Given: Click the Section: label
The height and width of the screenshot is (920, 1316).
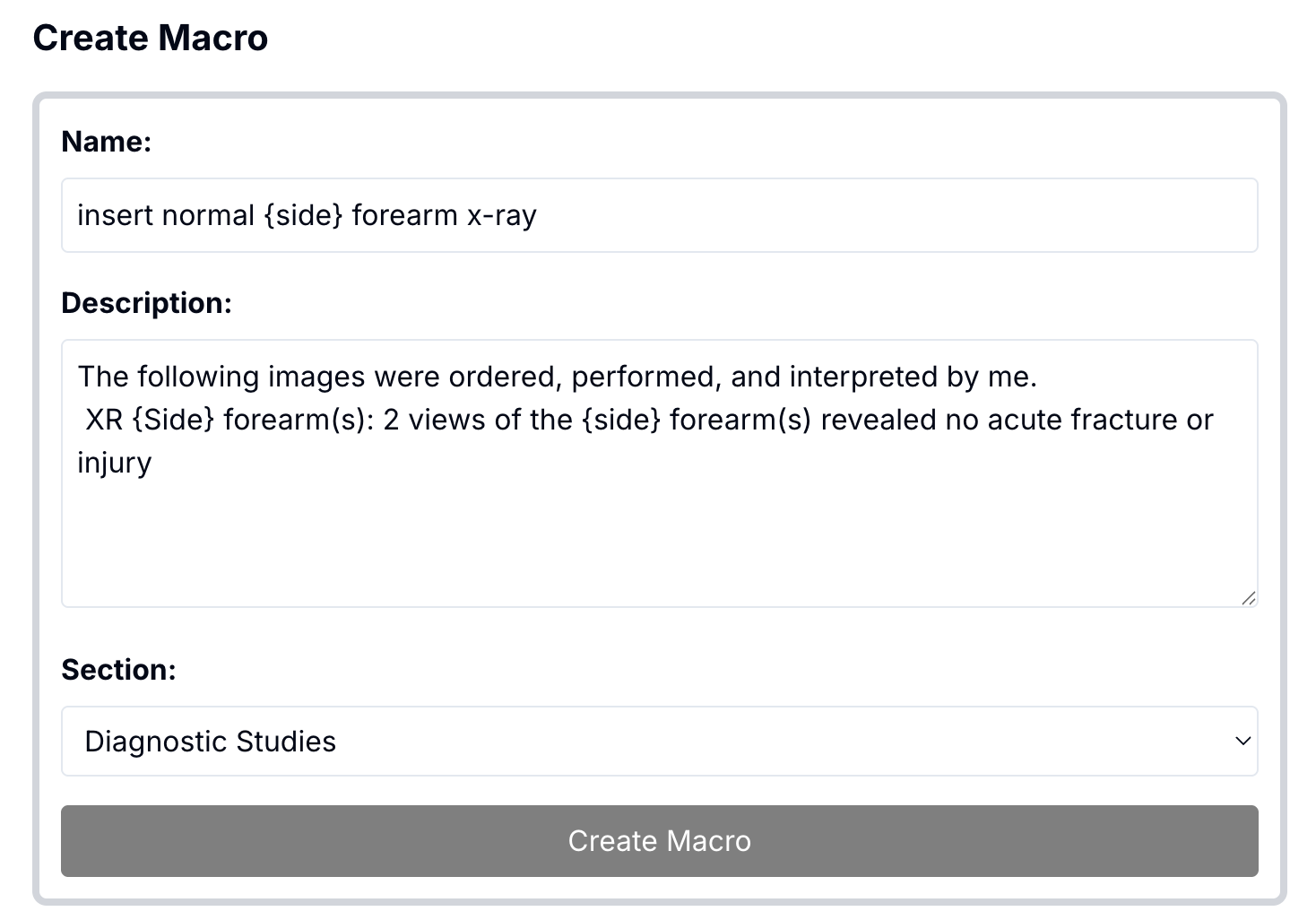Looking at the screenshot, I should [118, 670].
